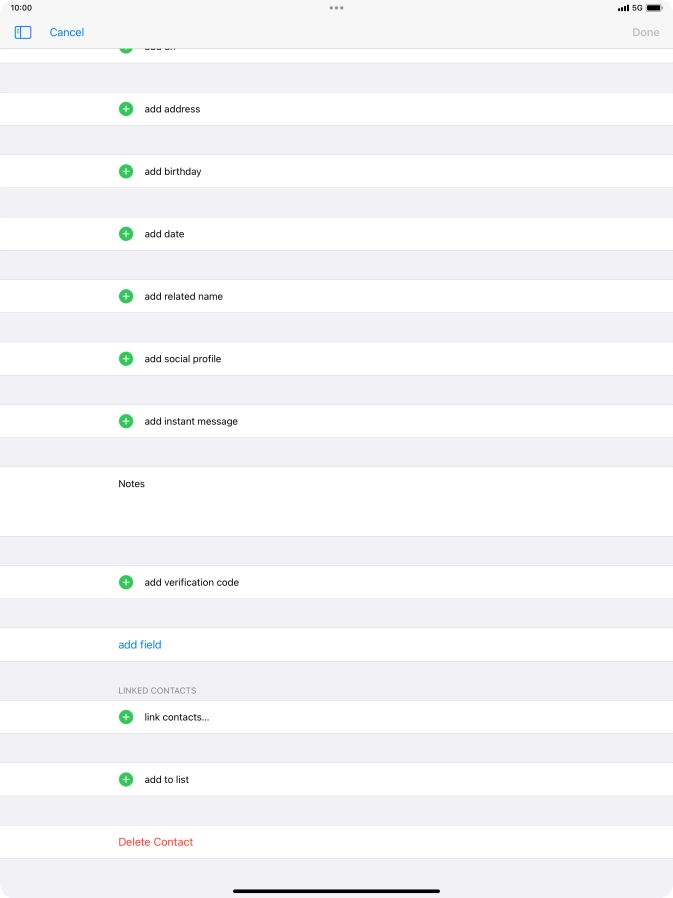Tap green plus beside add verification code
The width and height of the screenshot is (673, 898).
[x=126, y=583]
